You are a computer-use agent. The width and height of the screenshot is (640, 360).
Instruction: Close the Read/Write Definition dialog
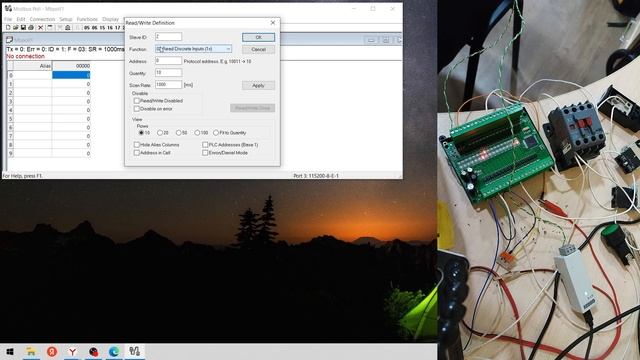tap(273, 23)
